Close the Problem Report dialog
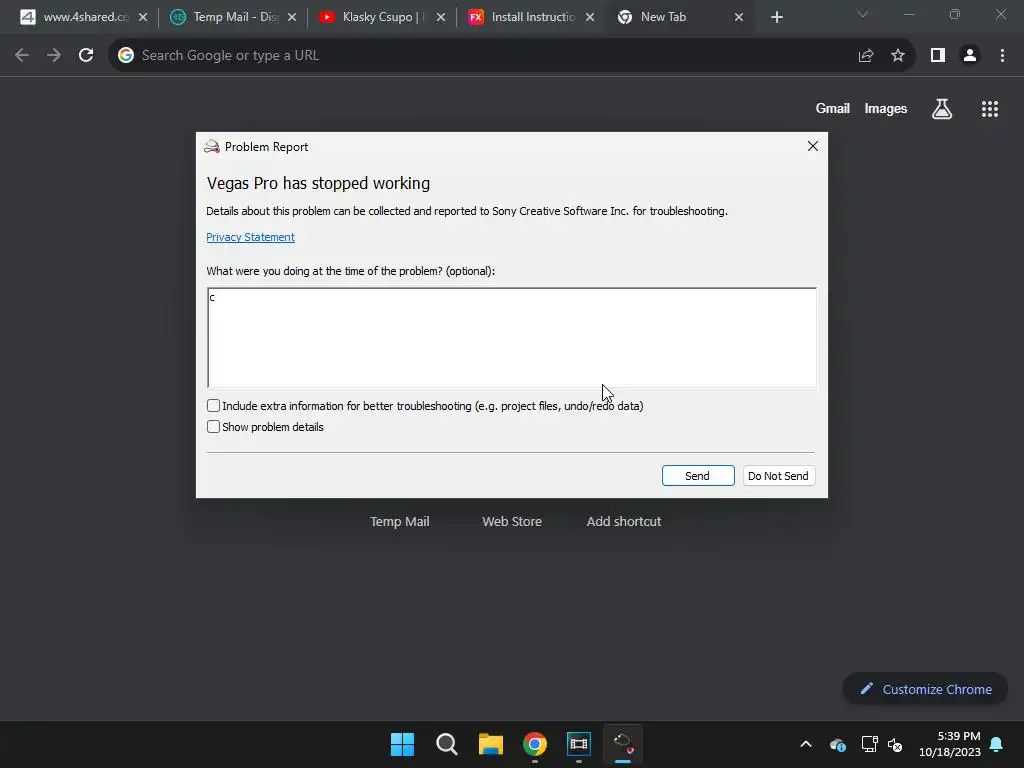Viewport: 1024px width, 768px height. [x=812, y=146]
